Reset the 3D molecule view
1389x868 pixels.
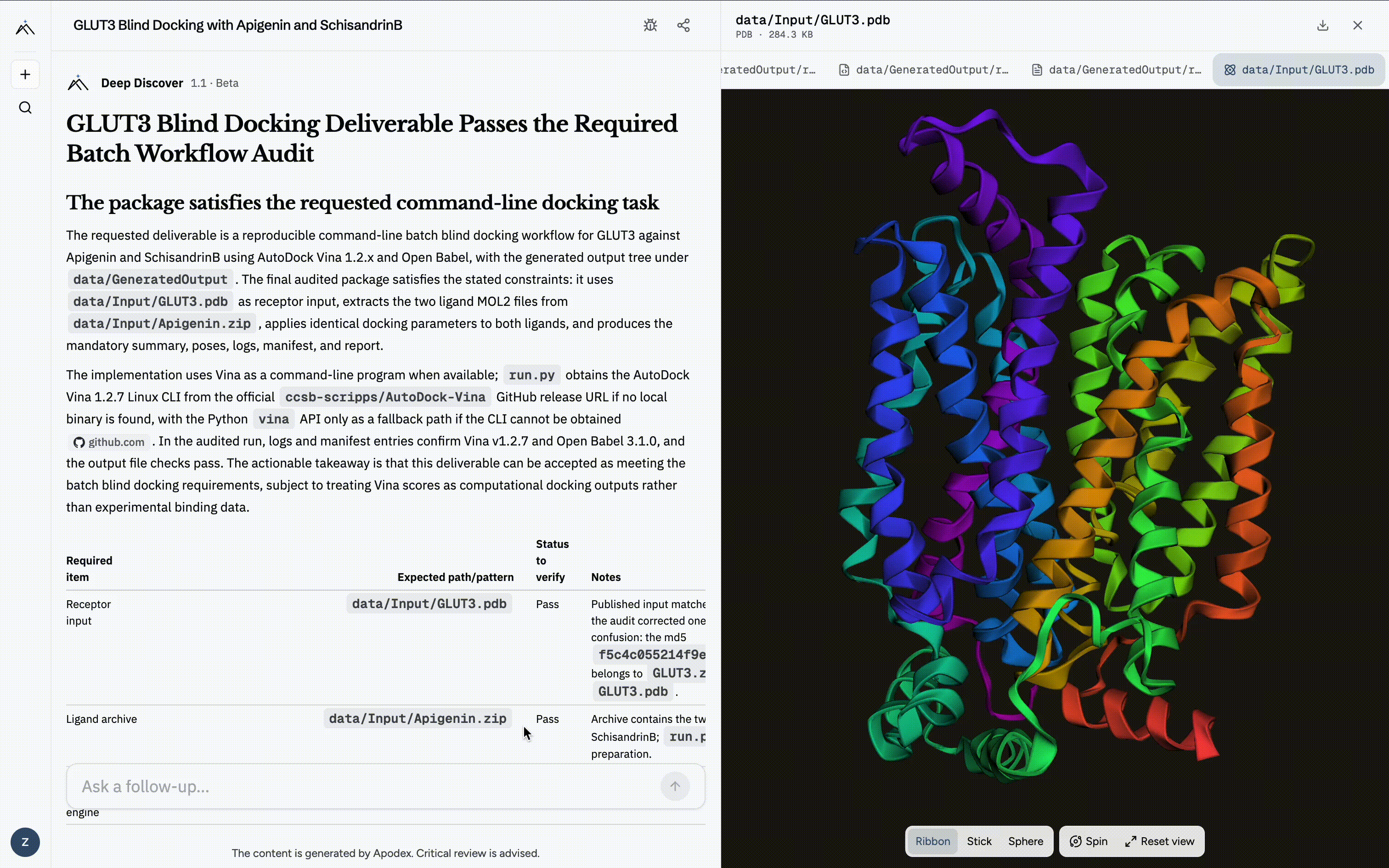pyautogui.click(x=1160, y=841)
